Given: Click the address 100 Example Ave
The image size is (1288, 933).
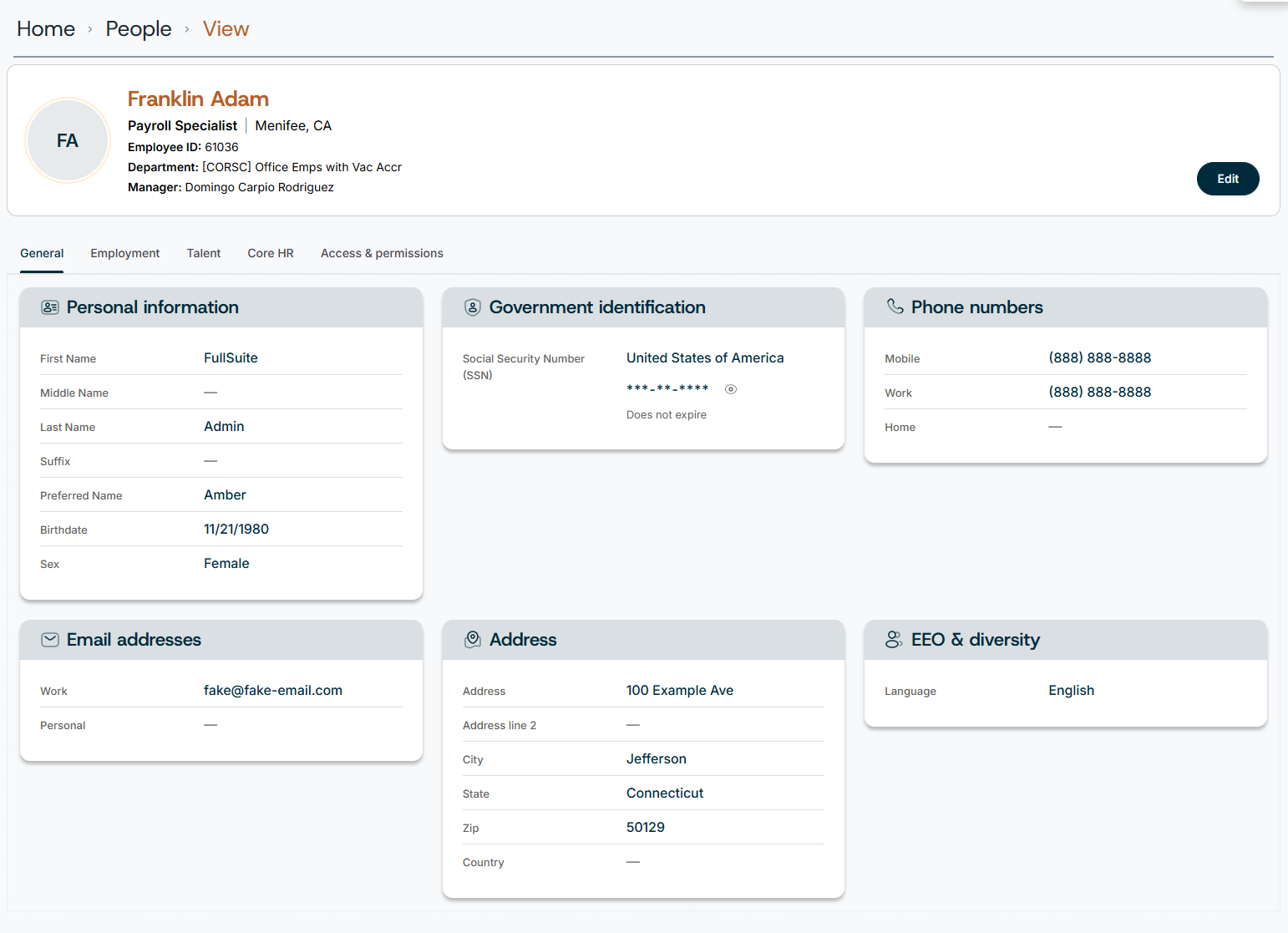Looking at the screenshot, I should (680, 691).
